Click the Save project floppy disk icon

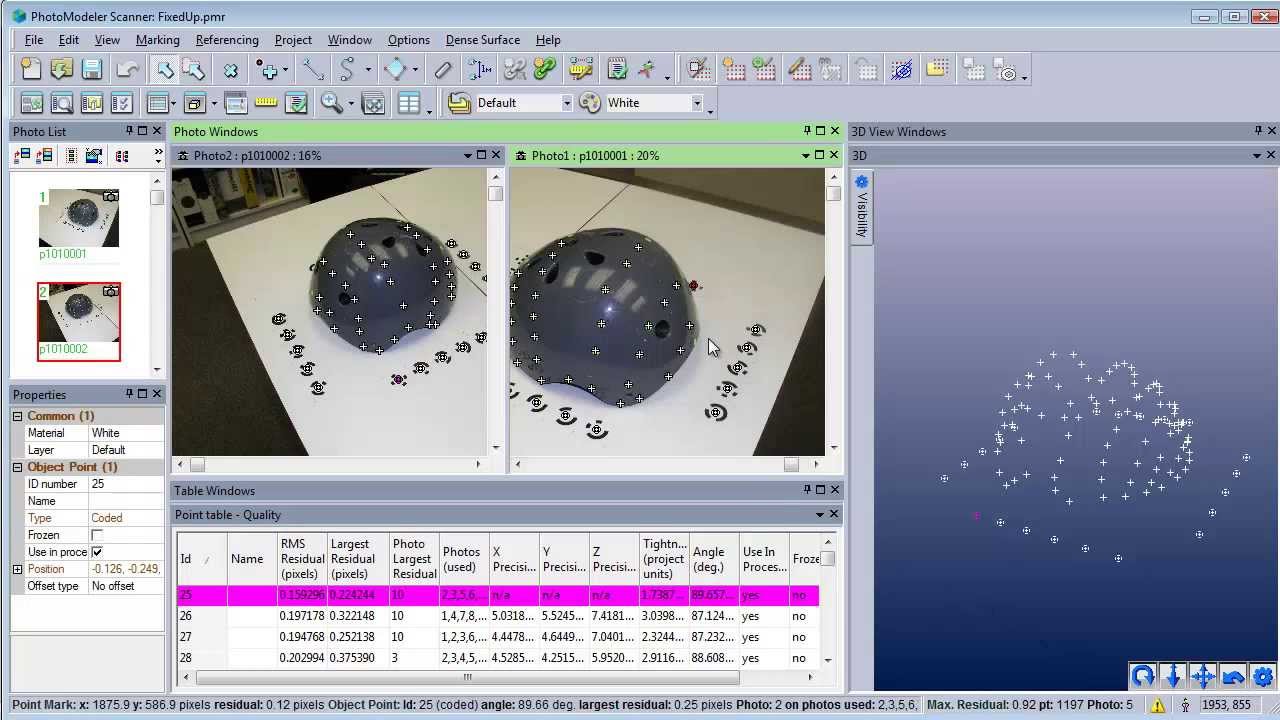92,69
